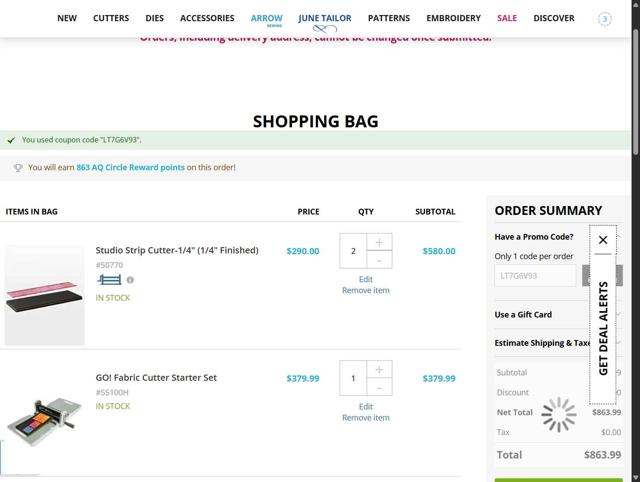Image resolution: width=640 pixels, height=482 pixels.
Task: Open the shopping bag icon showing 3 items
Action: tap(604, 19)
